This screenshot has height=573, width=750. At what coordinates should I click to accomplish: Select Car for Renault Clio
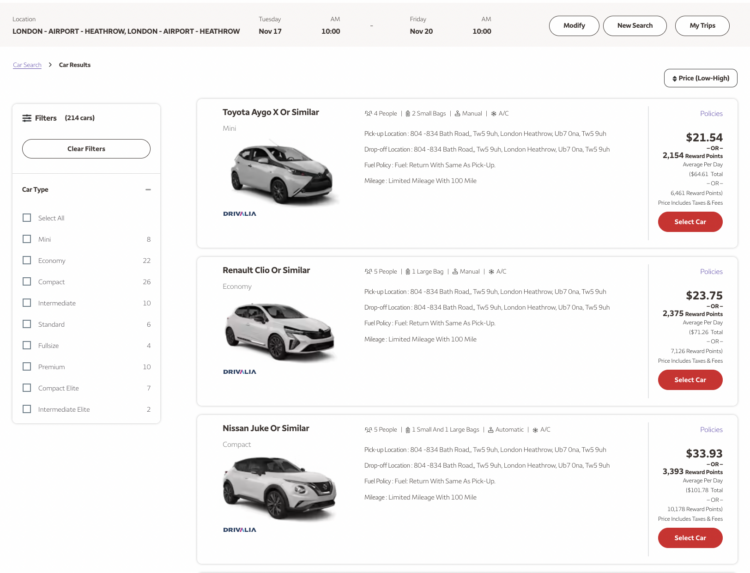point(690,380)
